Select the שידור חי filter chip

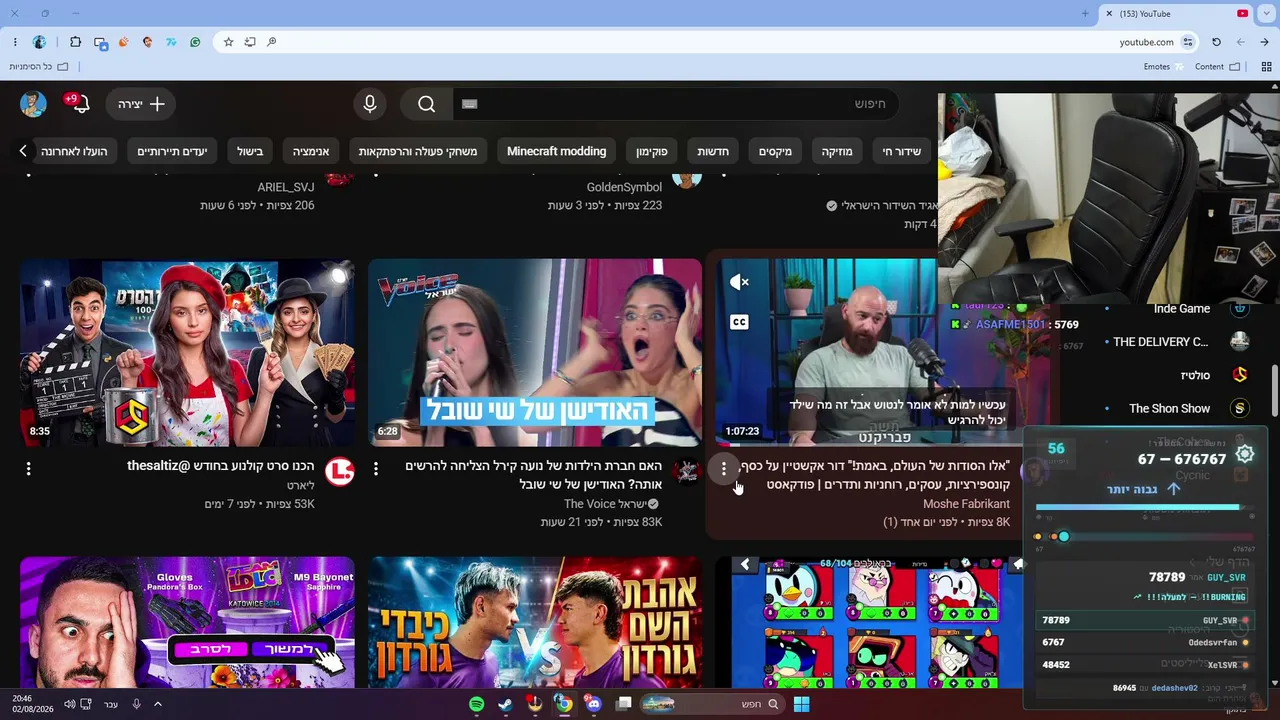tap(902, 151)
